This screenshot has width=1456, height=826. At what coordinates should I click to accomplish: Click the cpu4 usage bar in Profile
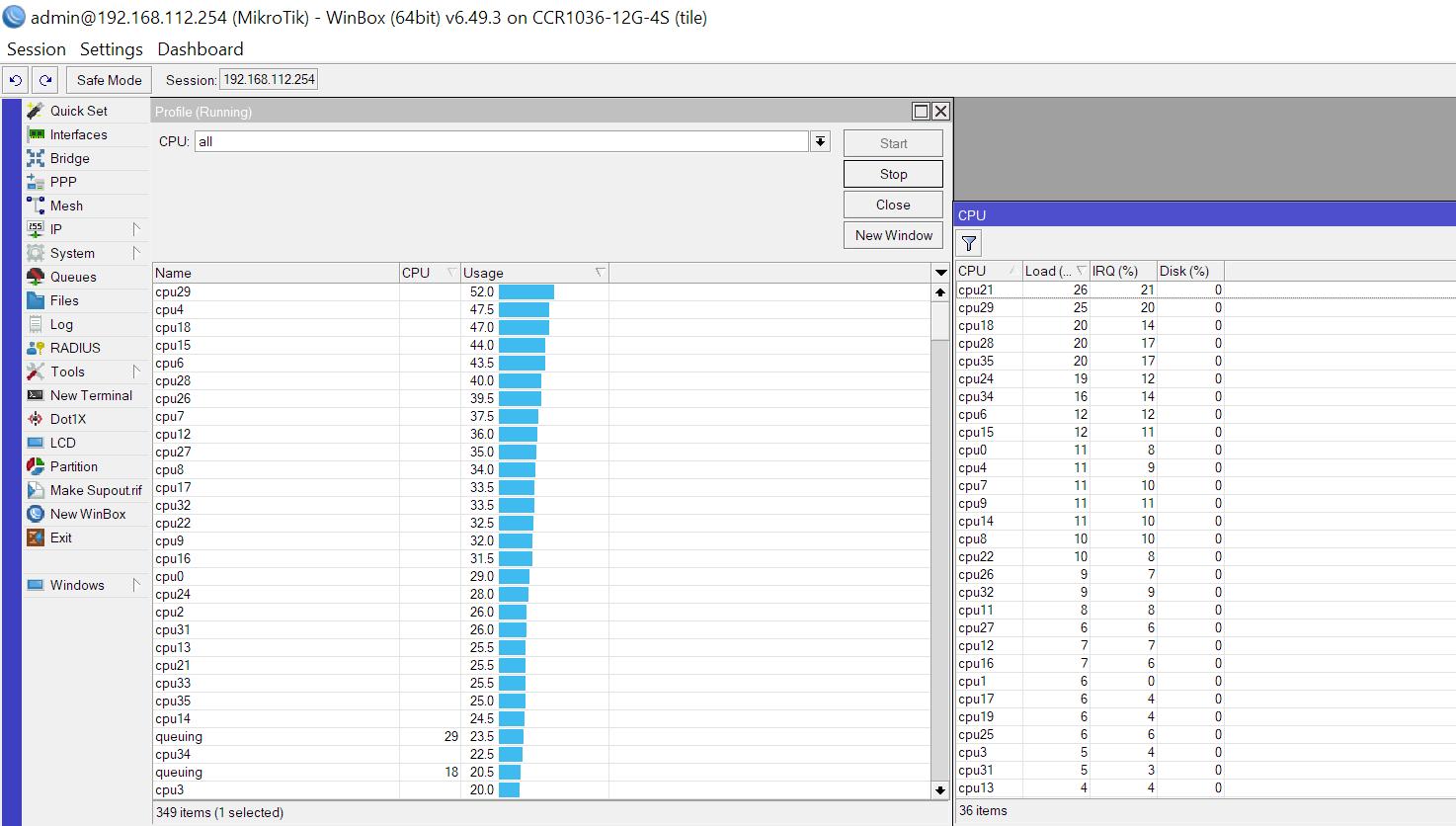(x=524, y=309)
